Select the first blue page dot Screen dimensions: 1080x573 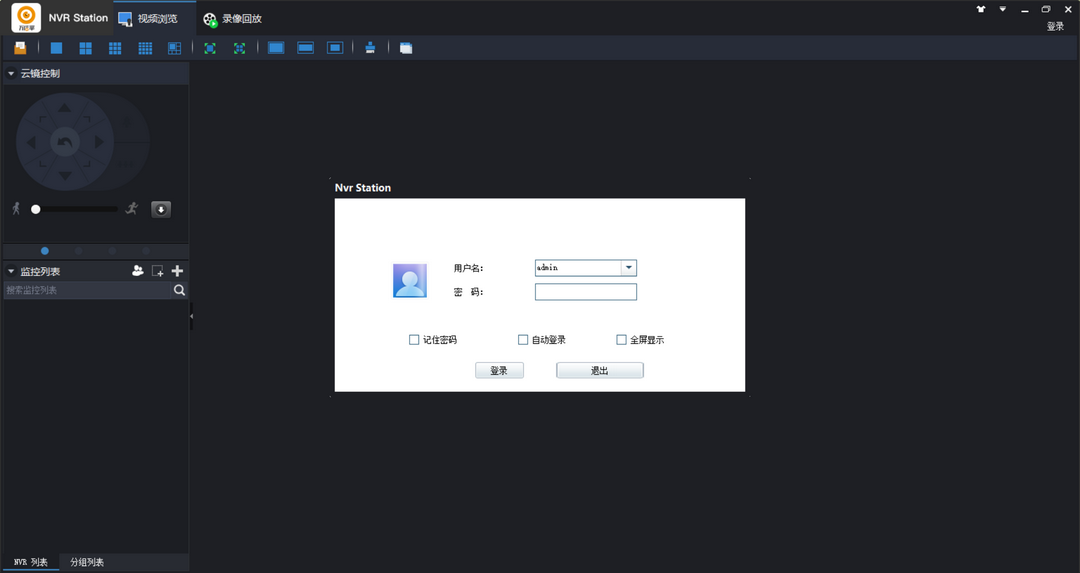(45, 251)
